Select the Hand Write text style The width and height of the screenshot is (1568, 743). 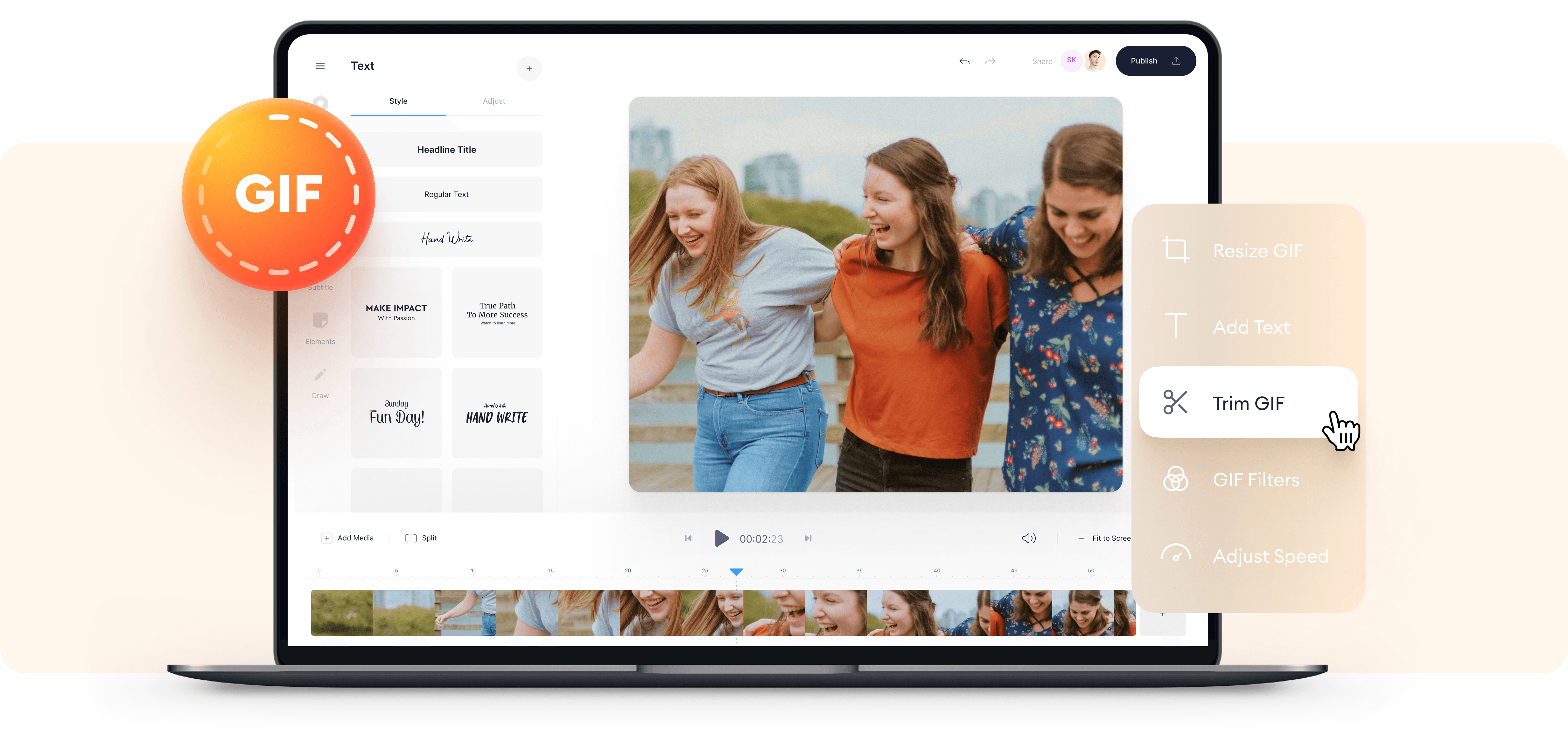447,238
